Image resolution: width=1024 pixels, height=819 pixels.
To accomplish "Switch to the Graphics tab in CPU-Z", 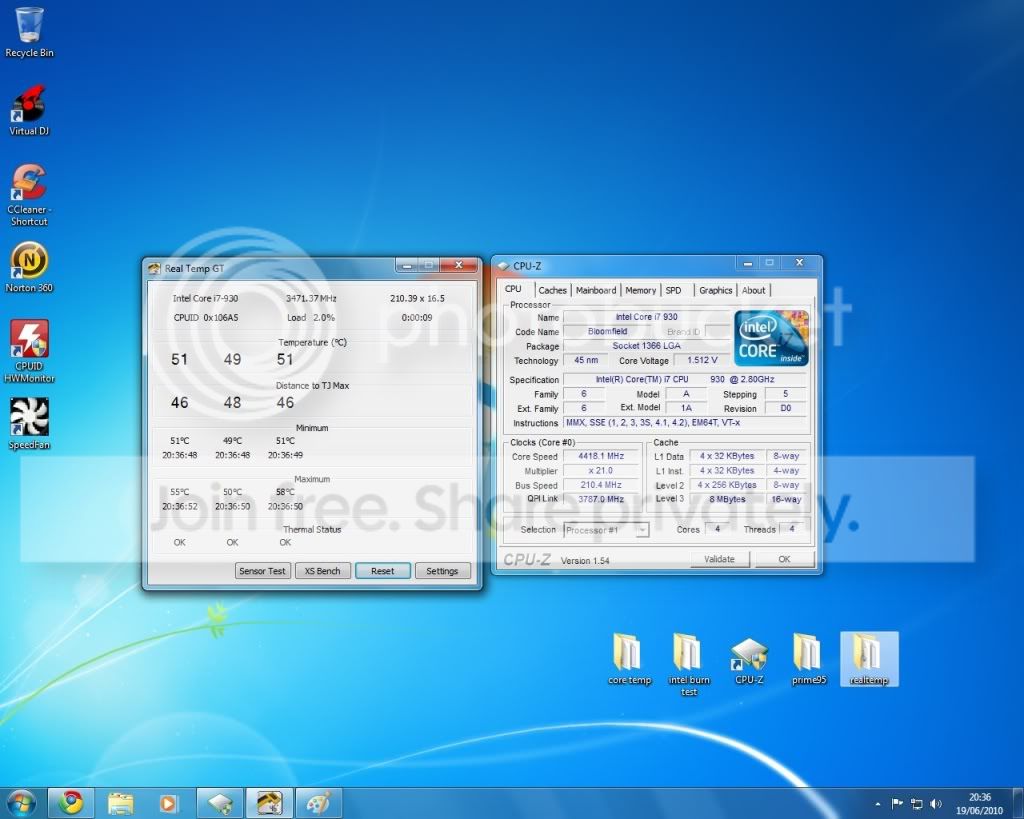I will click(x=715, y=290).
